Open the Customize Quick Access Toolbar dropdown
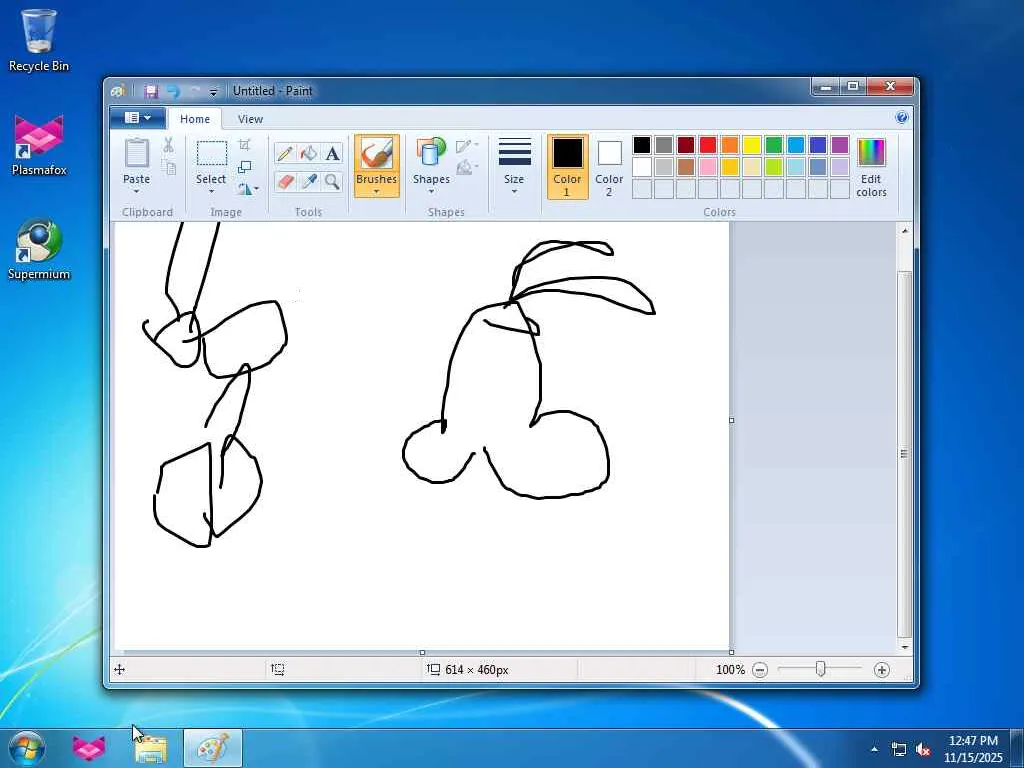The image size is (1024, 768). (x=213, y=91)
